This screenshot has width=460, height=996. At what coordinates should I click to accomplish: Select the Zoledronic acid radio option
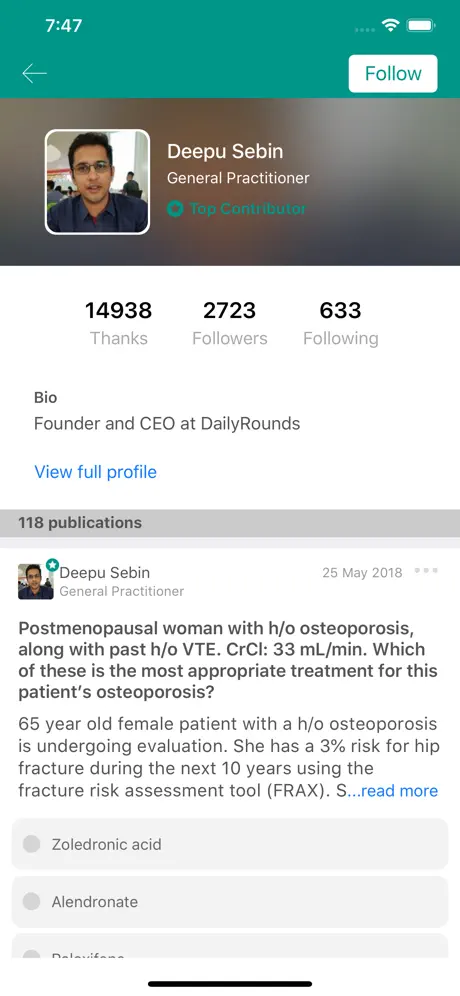[x=230, y=844]
